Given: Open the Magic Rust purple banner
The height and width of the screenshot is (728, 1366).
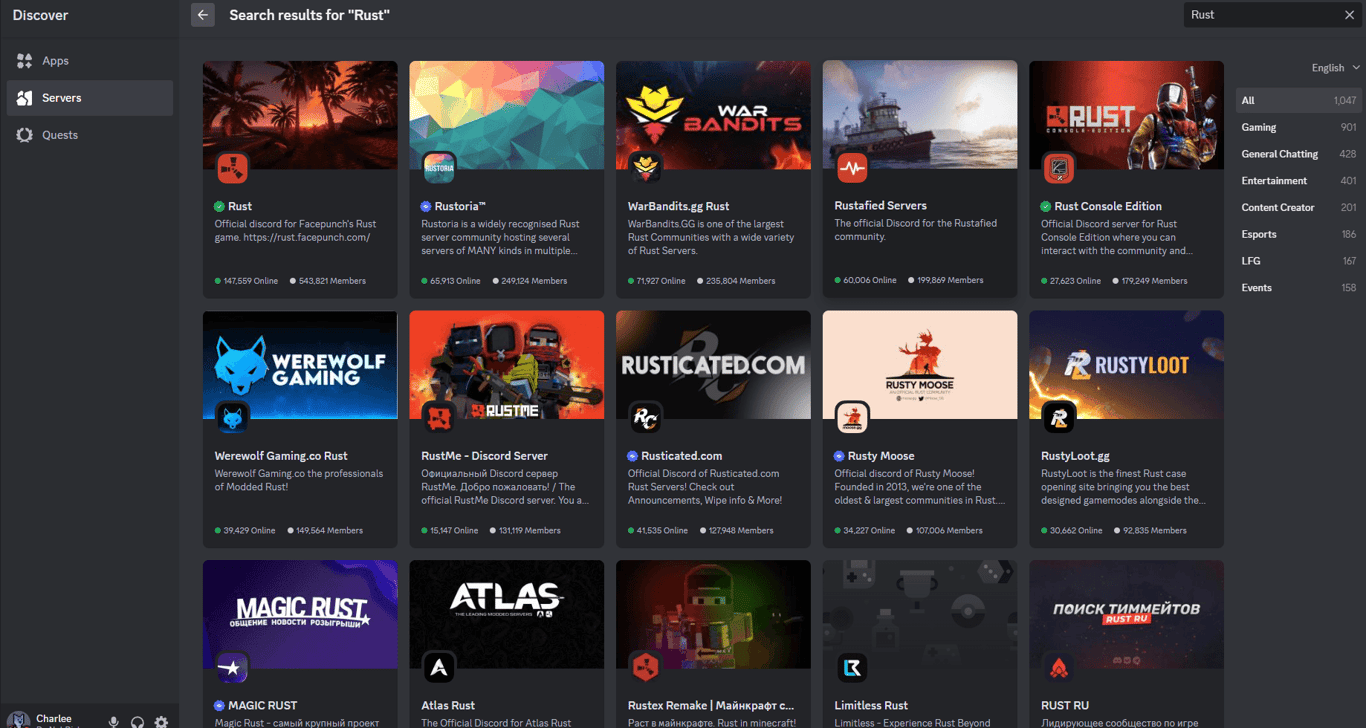Looking at the screenshot, I should pyautogui.click(x=300, y=612).
